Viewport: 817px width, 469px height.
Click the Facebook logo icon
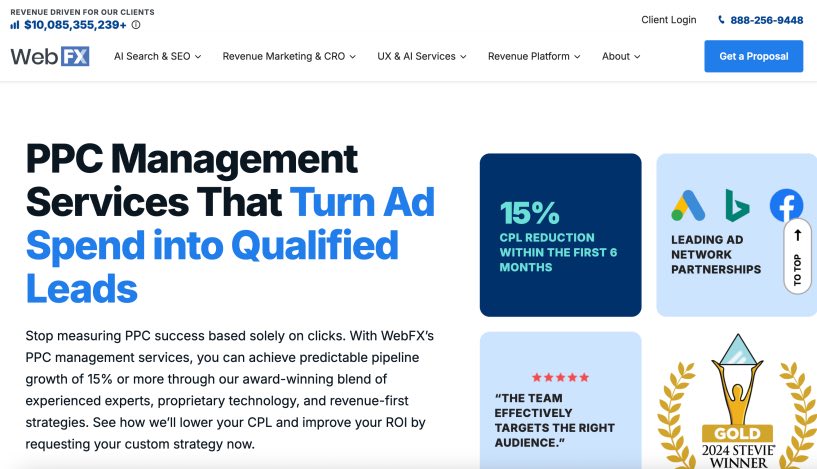(x=786, y=205)
